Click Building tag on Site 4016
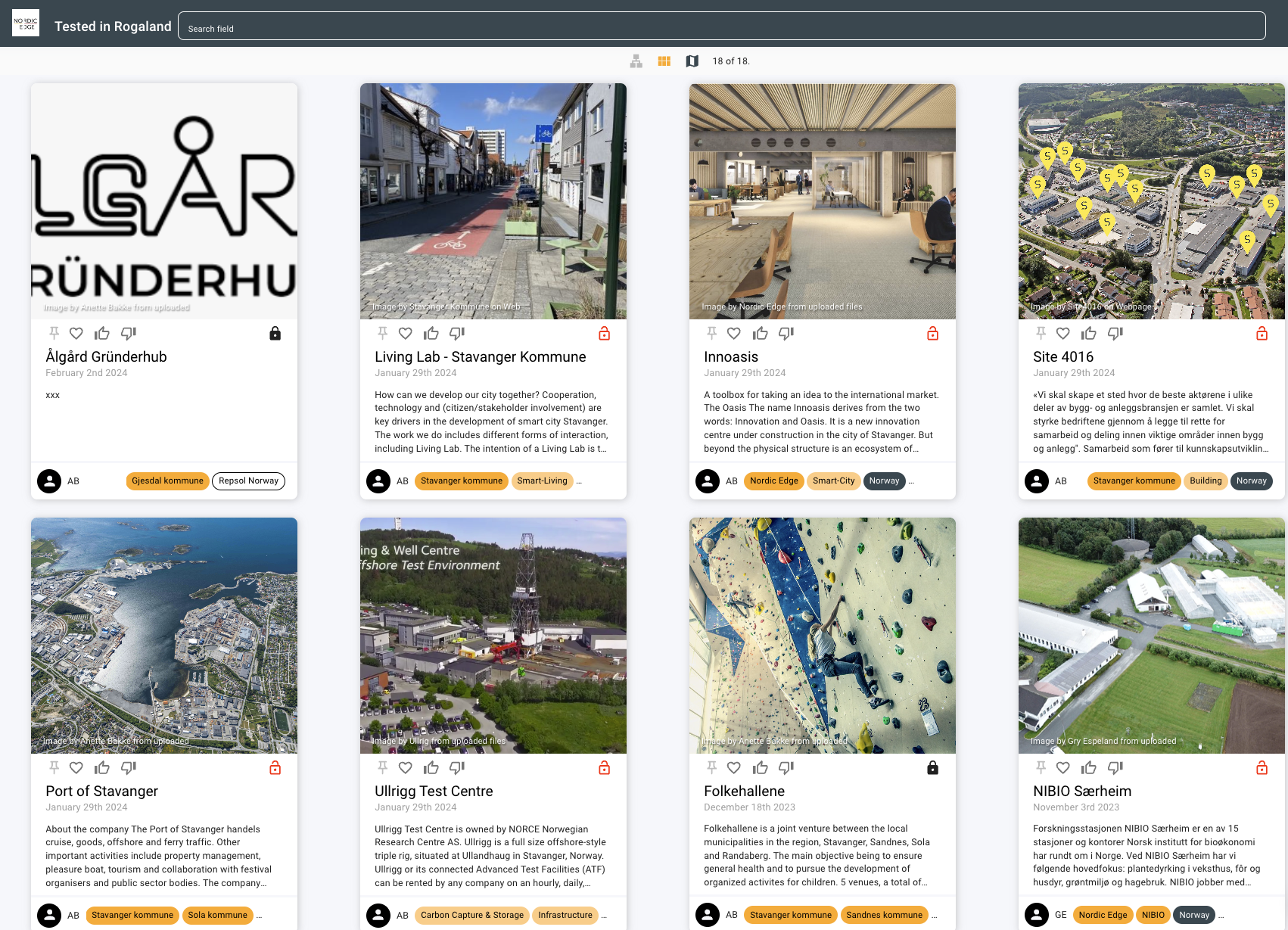 tap(1206, 481)
